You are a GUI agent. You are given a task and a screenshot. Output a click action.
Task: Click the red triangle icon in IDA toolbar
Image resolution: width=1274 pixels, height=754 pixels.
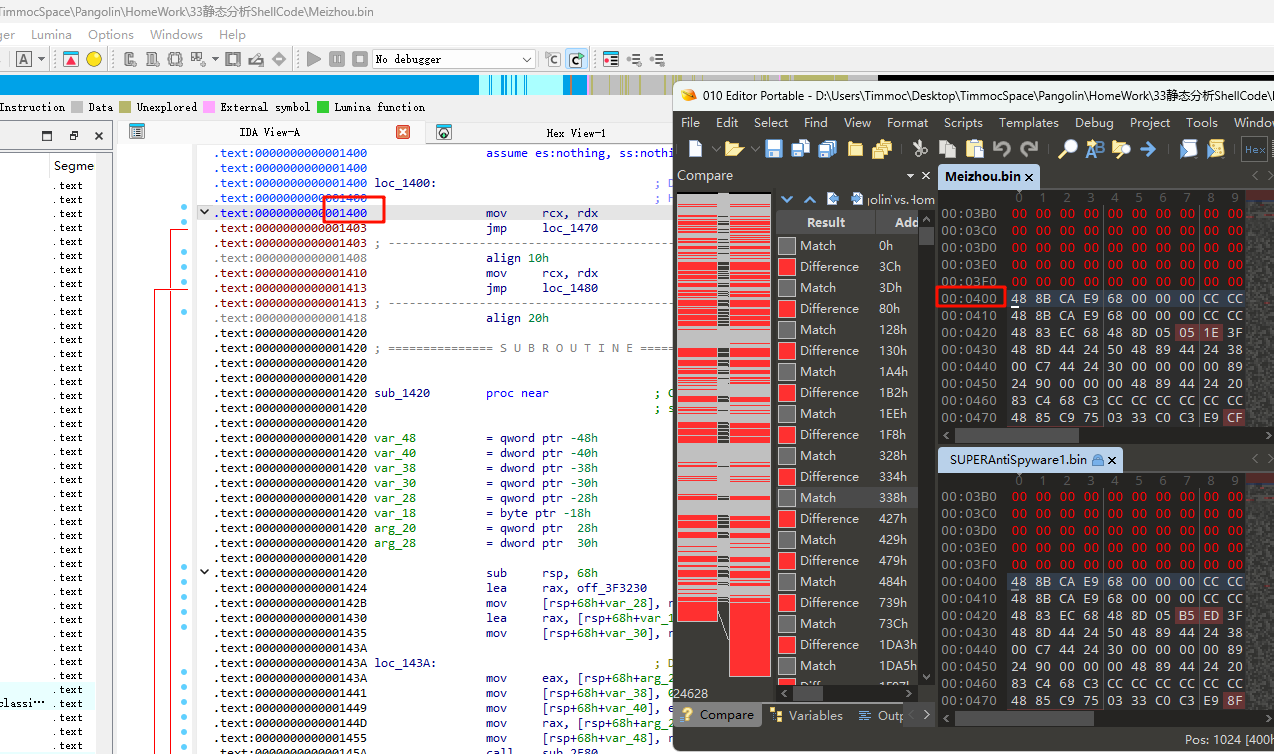pos(71,59)
